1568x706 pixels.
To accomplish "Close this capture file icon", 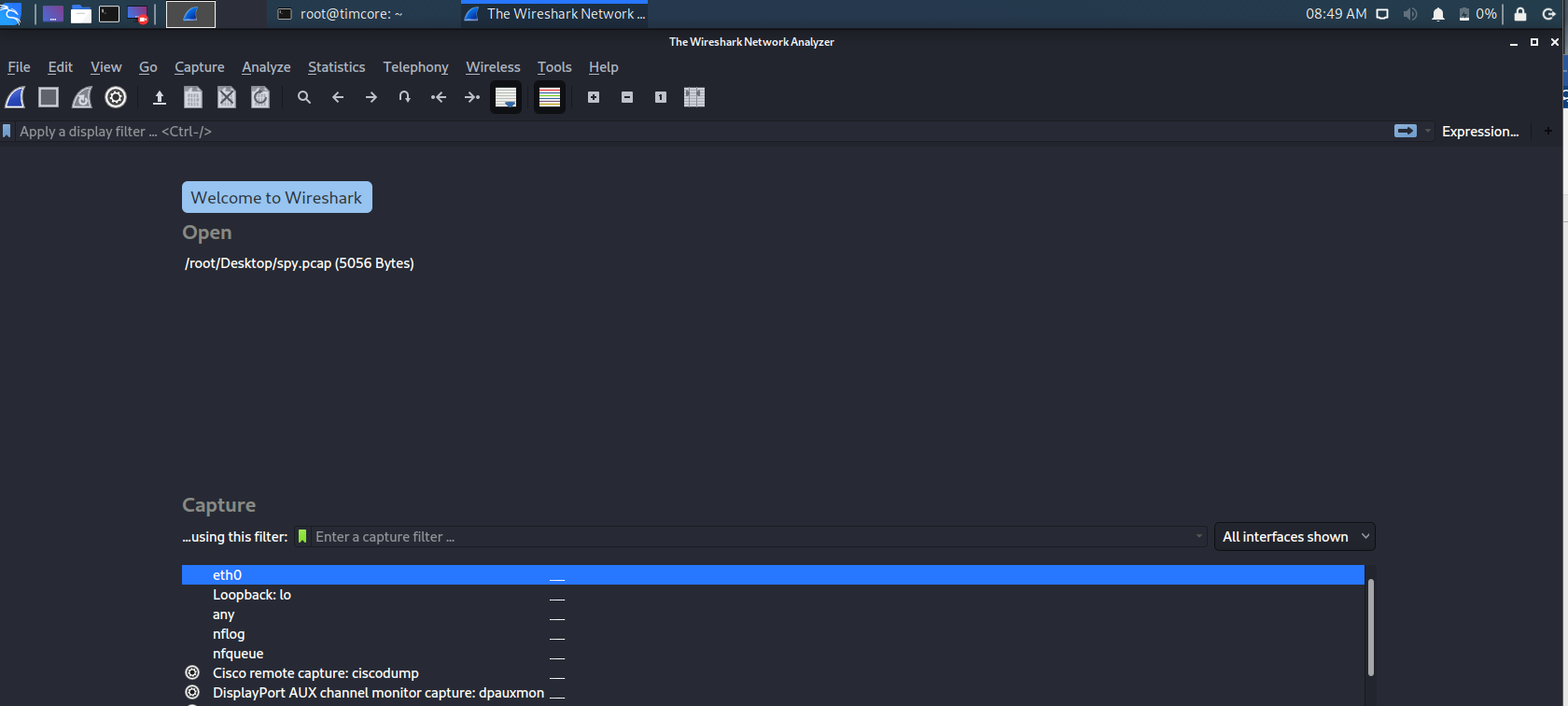I will pyautogui.click(x=227, y=97).
